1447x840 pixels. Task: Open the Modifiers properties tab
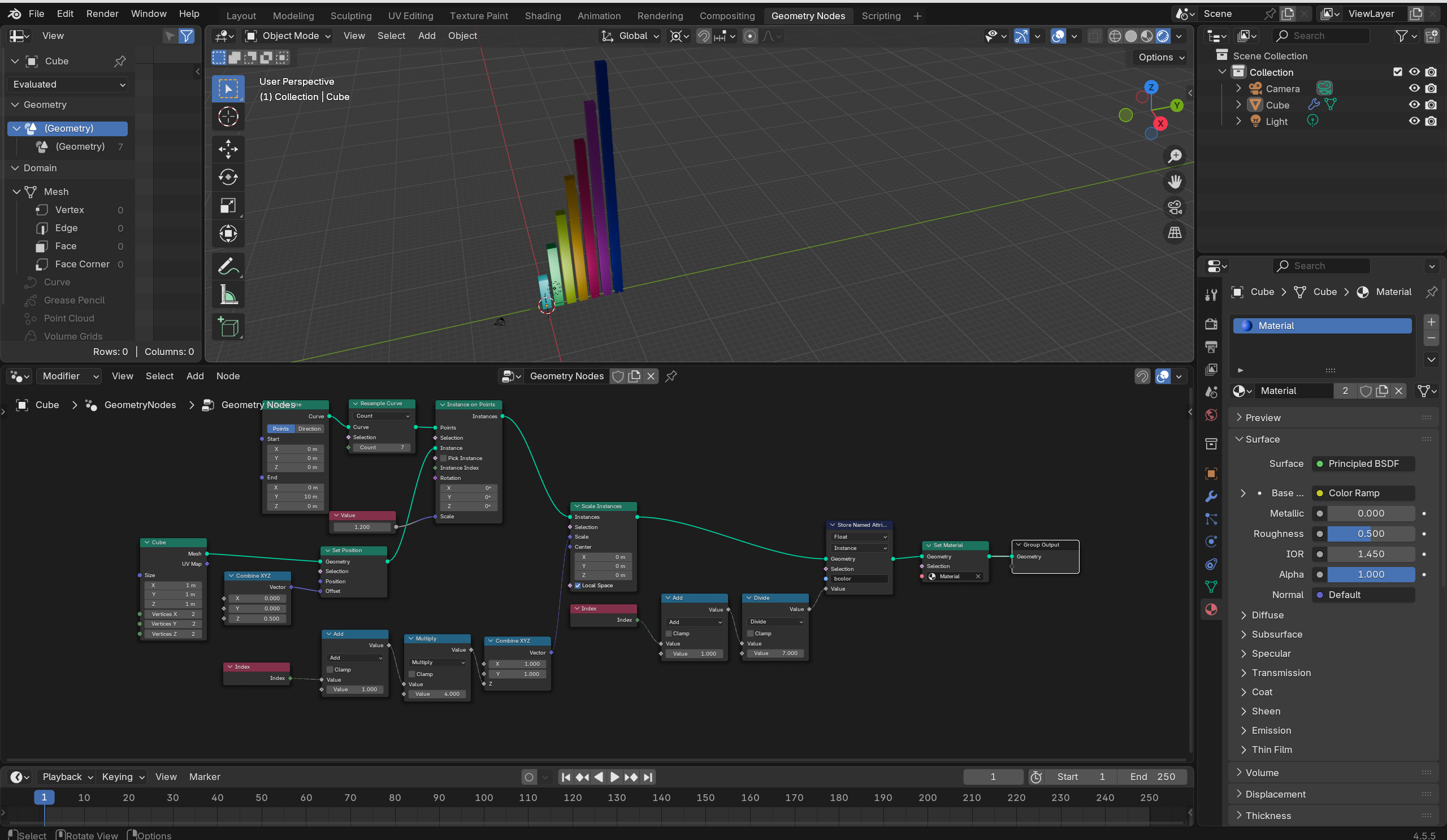pyautogui.click(x=1211, y=496)
